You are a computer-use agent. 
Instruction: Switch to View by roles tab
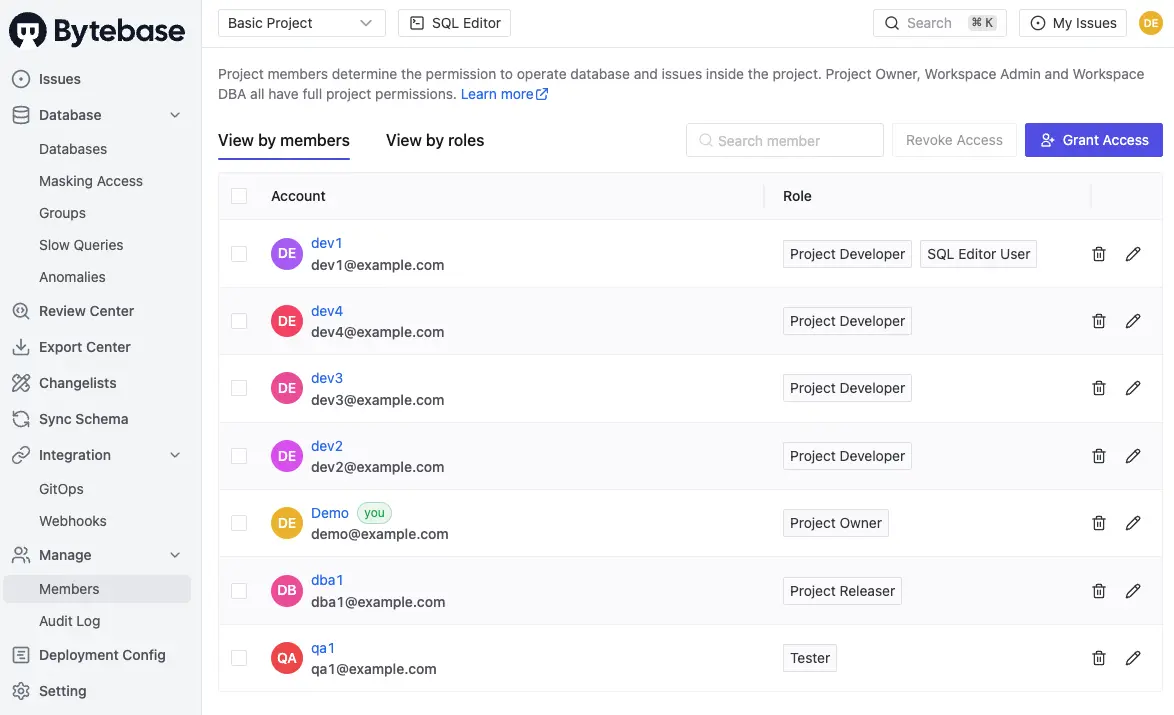435,141
